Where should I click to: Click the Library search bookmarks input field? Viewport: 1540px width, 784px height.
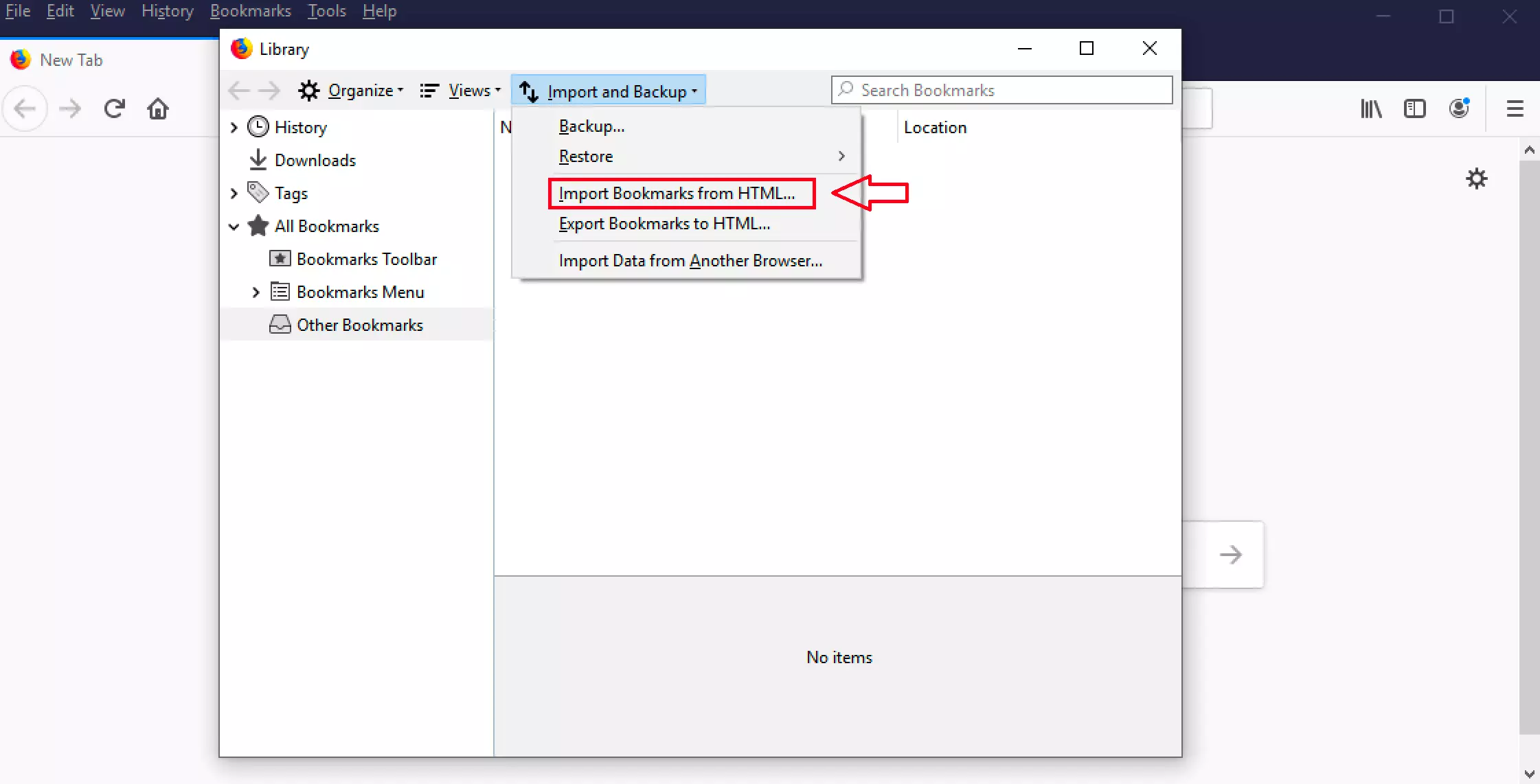click(x=1001, y=90)
